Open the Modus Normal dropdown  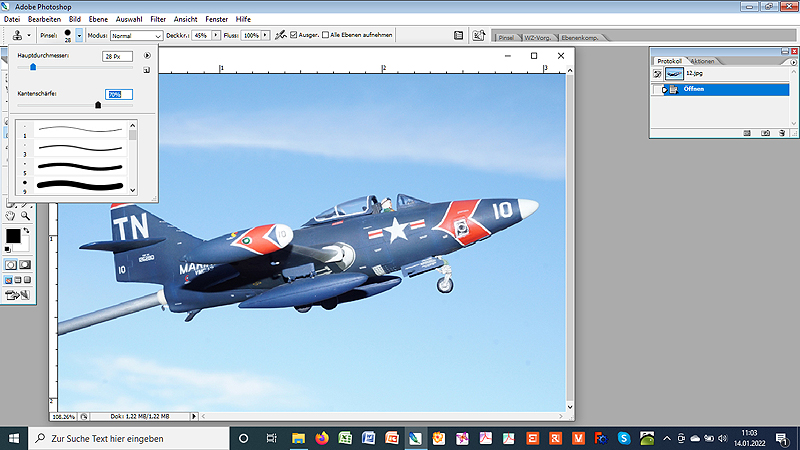pyautogui.click(x=136, y=36)
